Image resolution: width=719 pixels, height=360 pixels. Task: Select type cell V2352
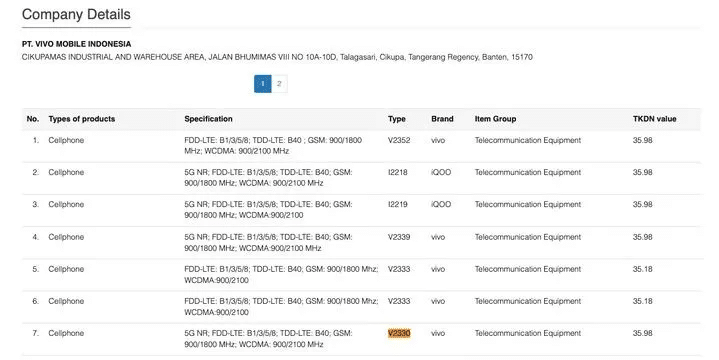pyautogui.click(x=399, y=140)
